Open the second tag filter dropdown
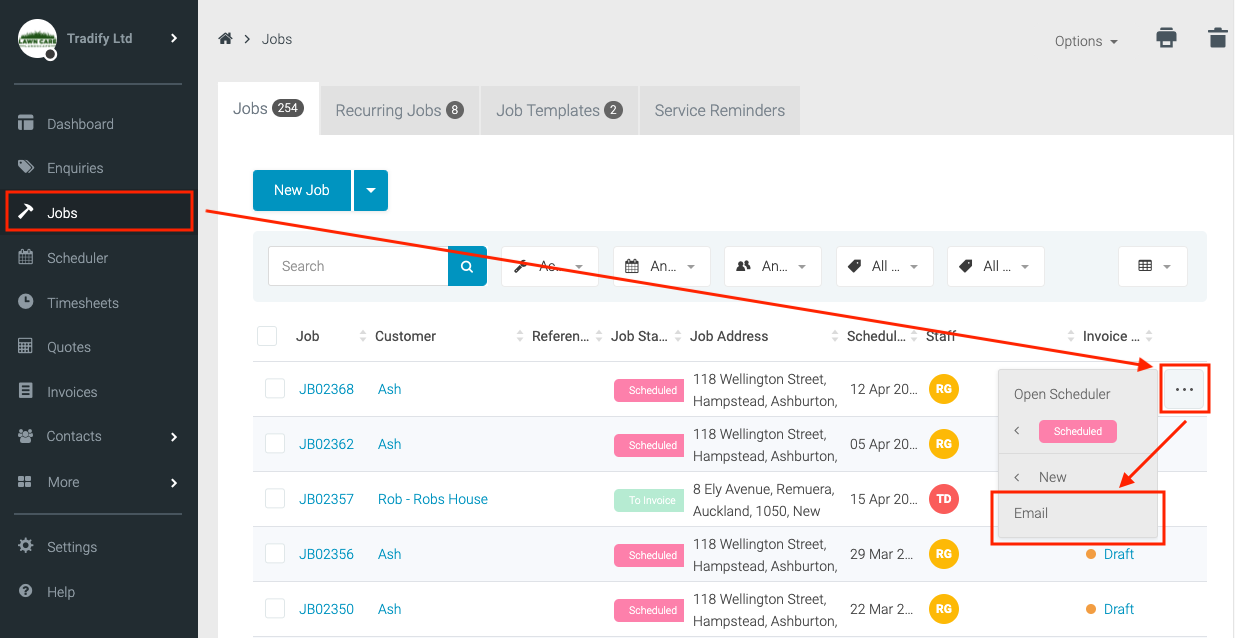1235x638 pixels. point(996,266)
